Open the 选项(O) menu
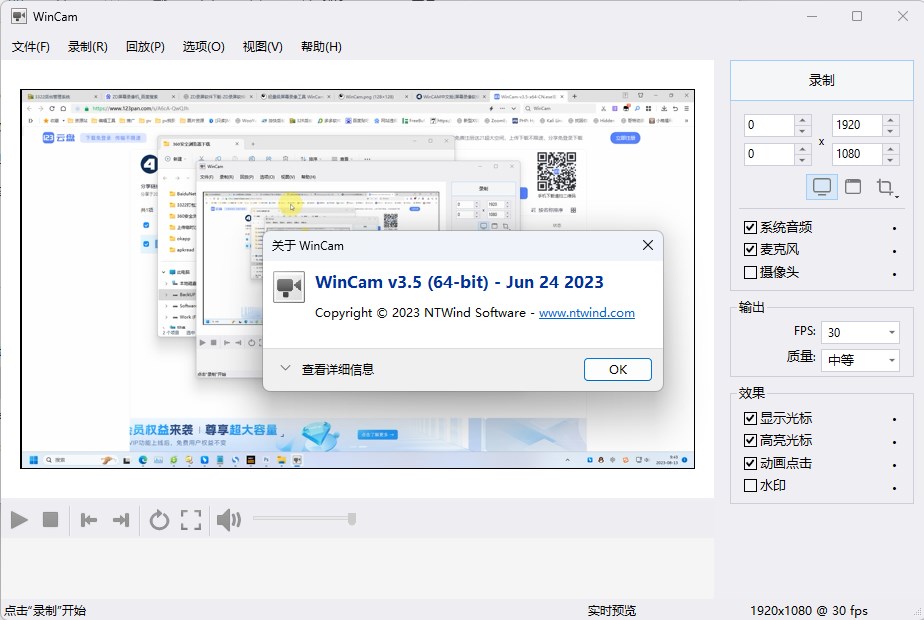The image size is (924, 620). (203, 46)
